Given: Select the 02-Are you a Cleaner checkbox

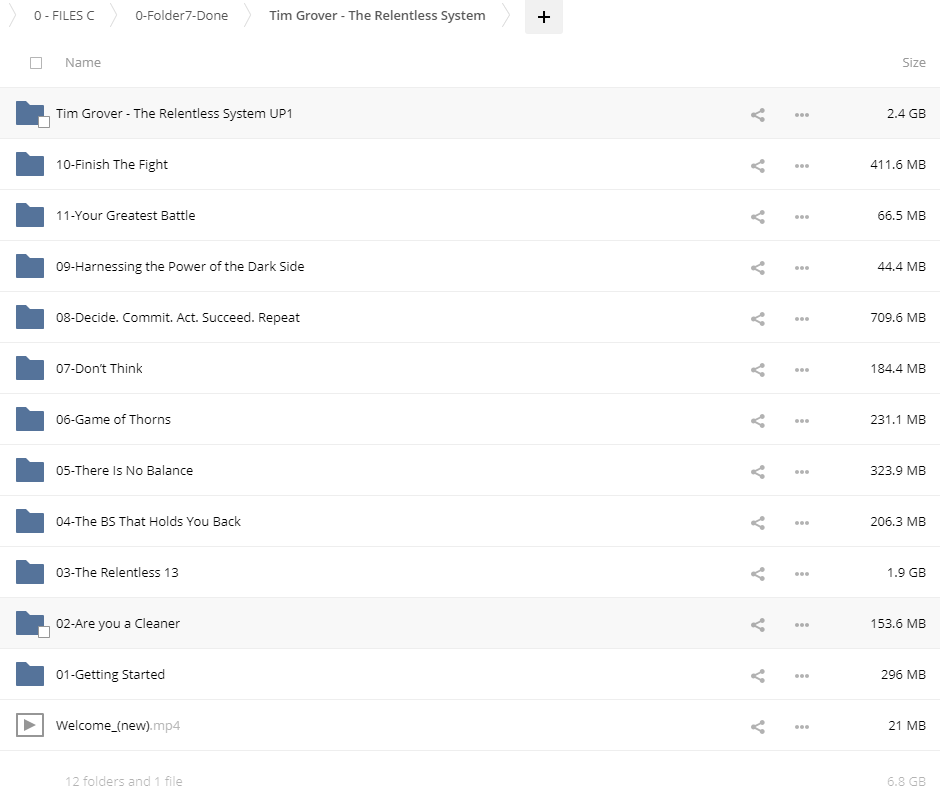Looking at the screenshot, I should pos(43,632).
